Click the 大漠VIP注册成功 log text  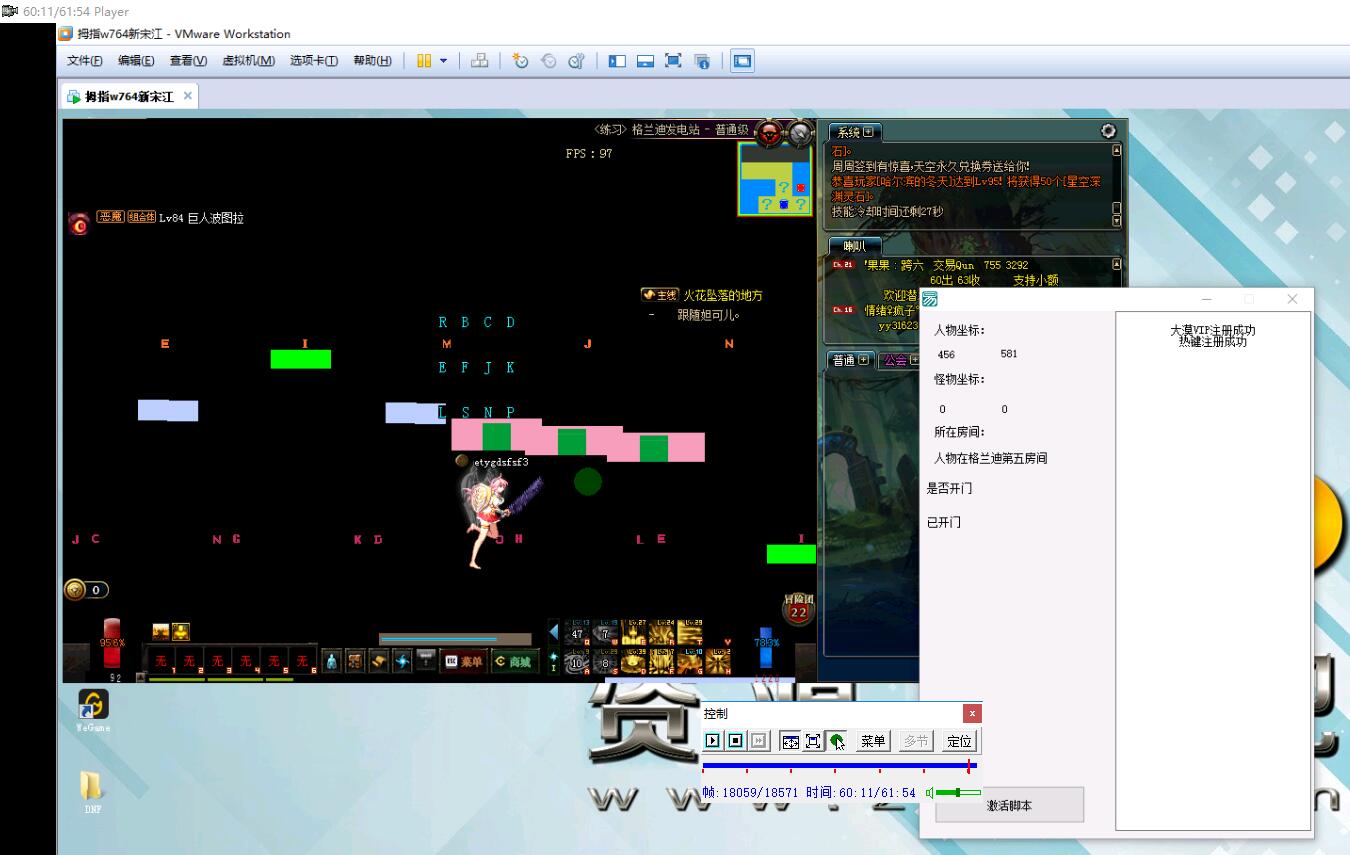pos(1213,330)
